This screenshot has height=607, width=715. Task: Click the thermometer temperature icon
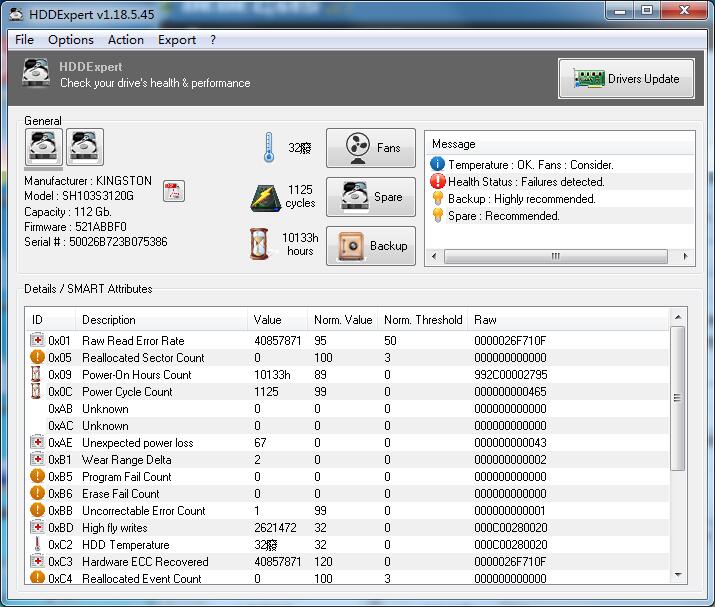point(267,148)
